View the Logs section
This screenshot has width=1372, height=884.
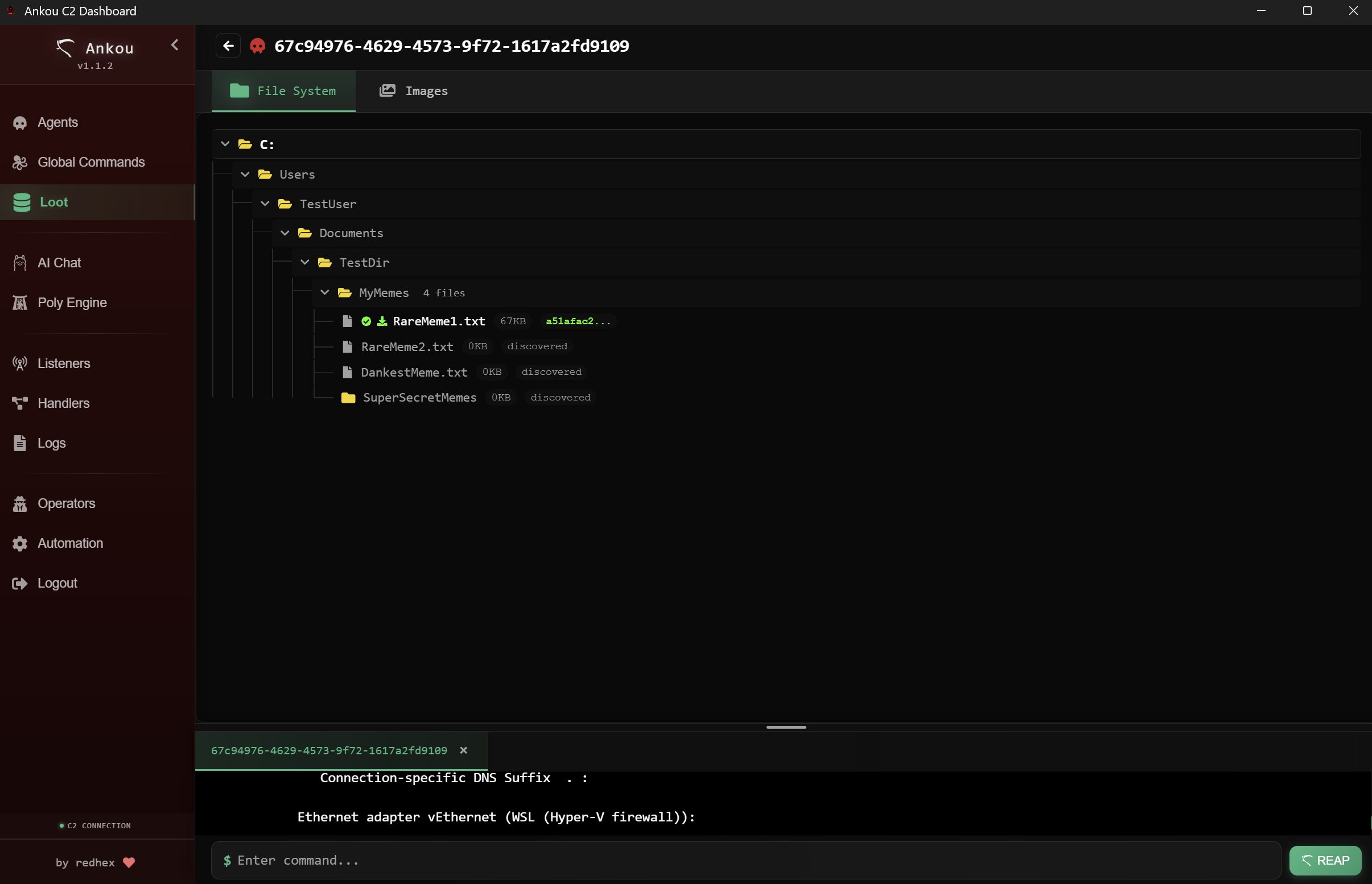[52, 443]
